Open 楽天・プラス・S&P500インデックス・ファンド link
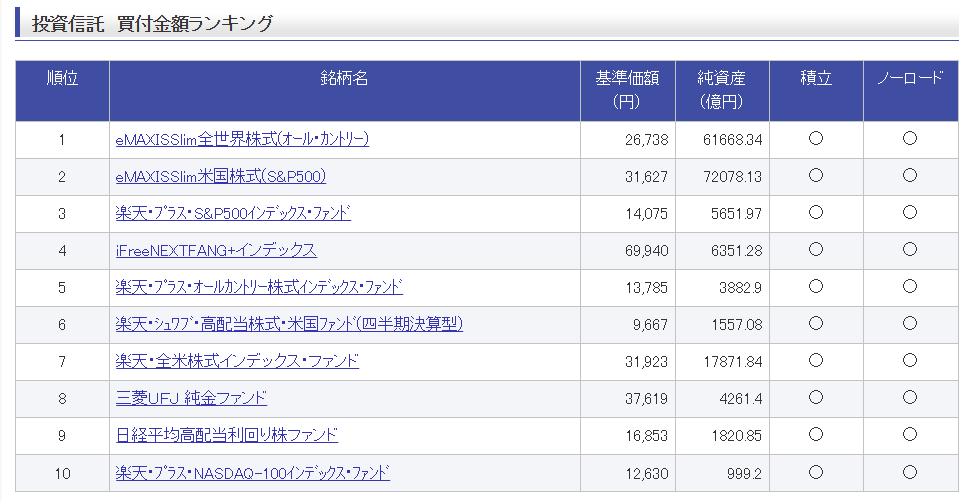This screenshot has width=965, height=501. coord(233,214)
